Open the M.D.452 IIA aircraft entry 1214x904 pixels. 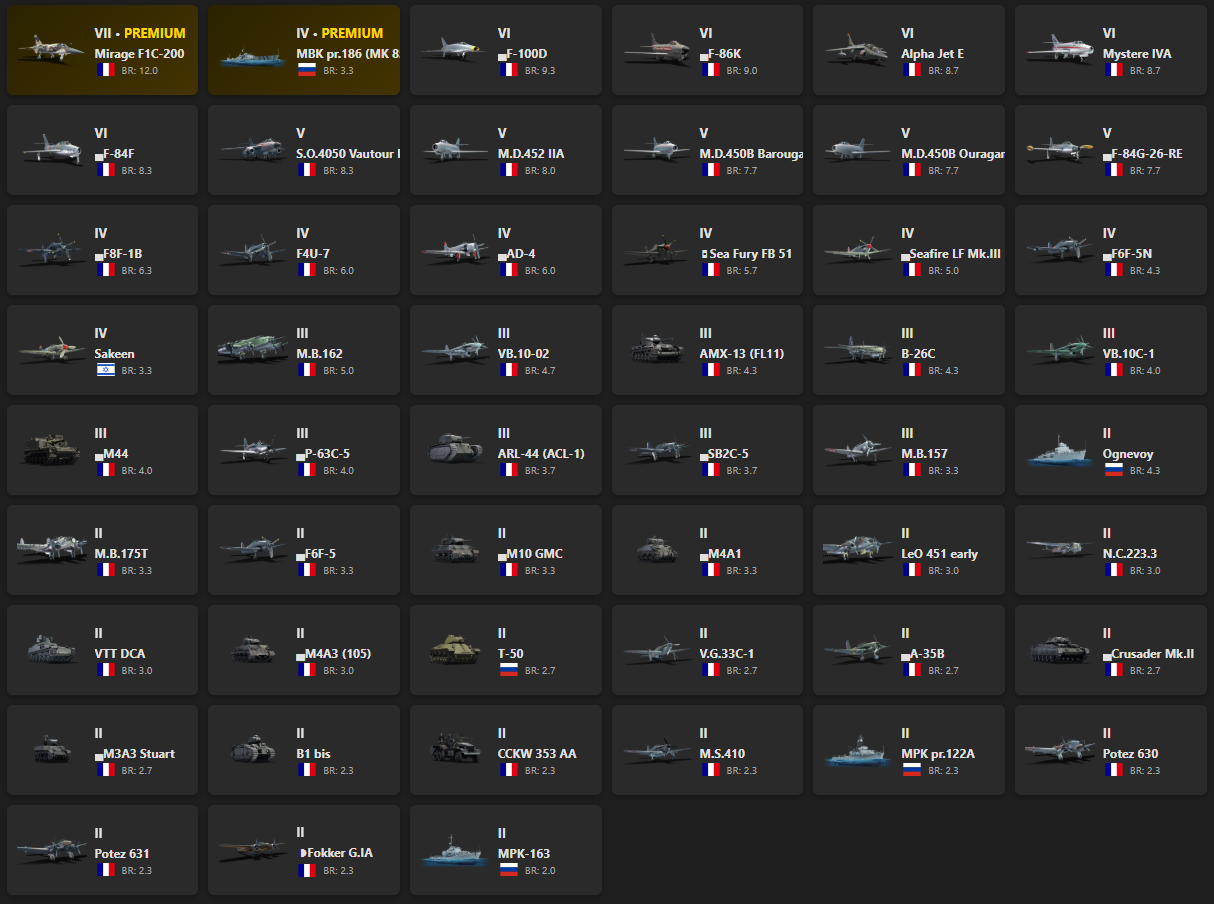pyautogui.click(x=505, y=150)
